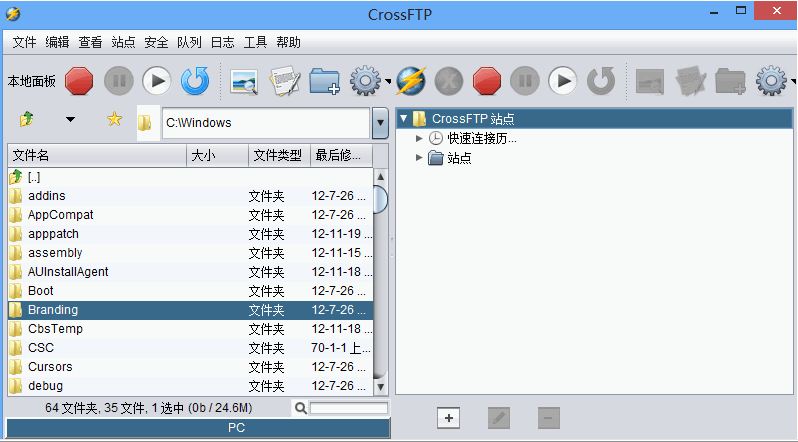Click the star favorites icon
This screenshot has height=442, width=798.
(114, 120)
